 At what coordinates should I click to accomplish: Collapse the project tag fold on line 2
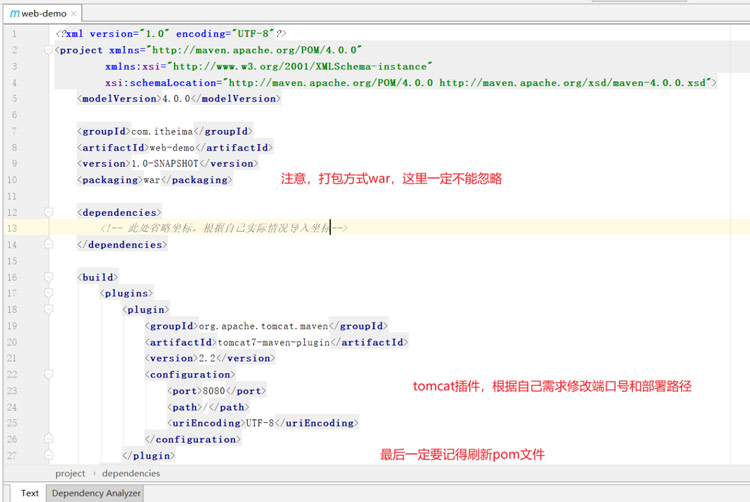[x=48, y=50]
